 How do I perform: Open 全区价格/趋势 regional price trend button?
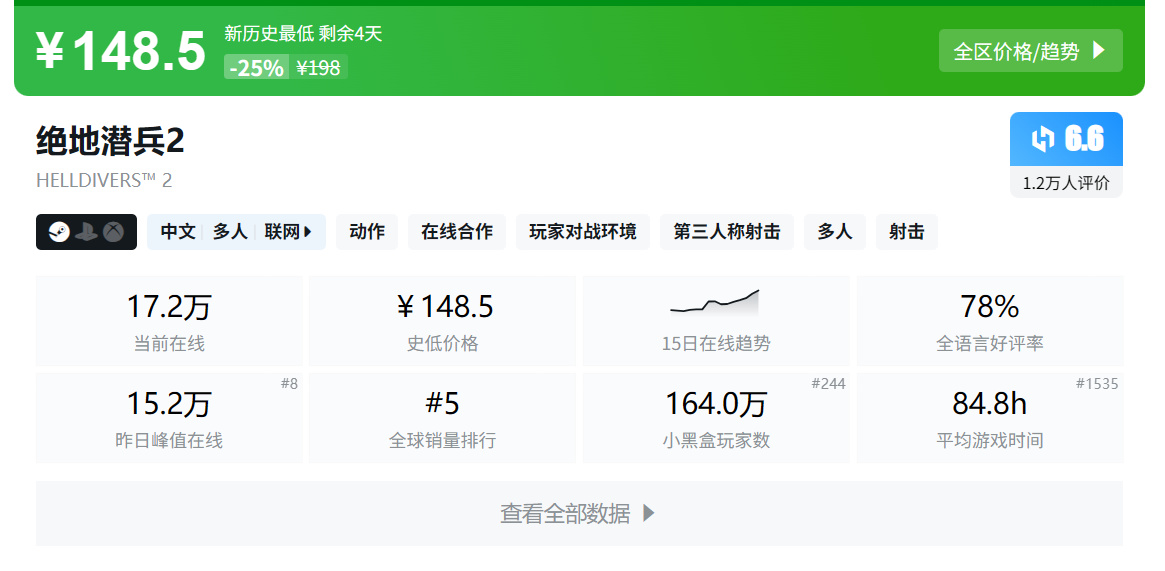click(x=1031, y=50)
